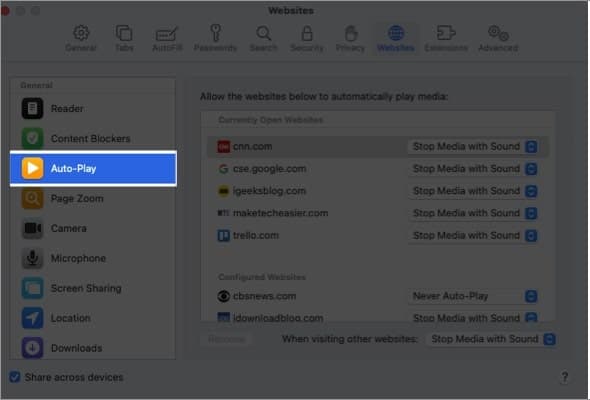Image resolution: width=590 pixels, height=400 pixels.
Task: Open the Security preferences tab
Action: coord(307,38)
